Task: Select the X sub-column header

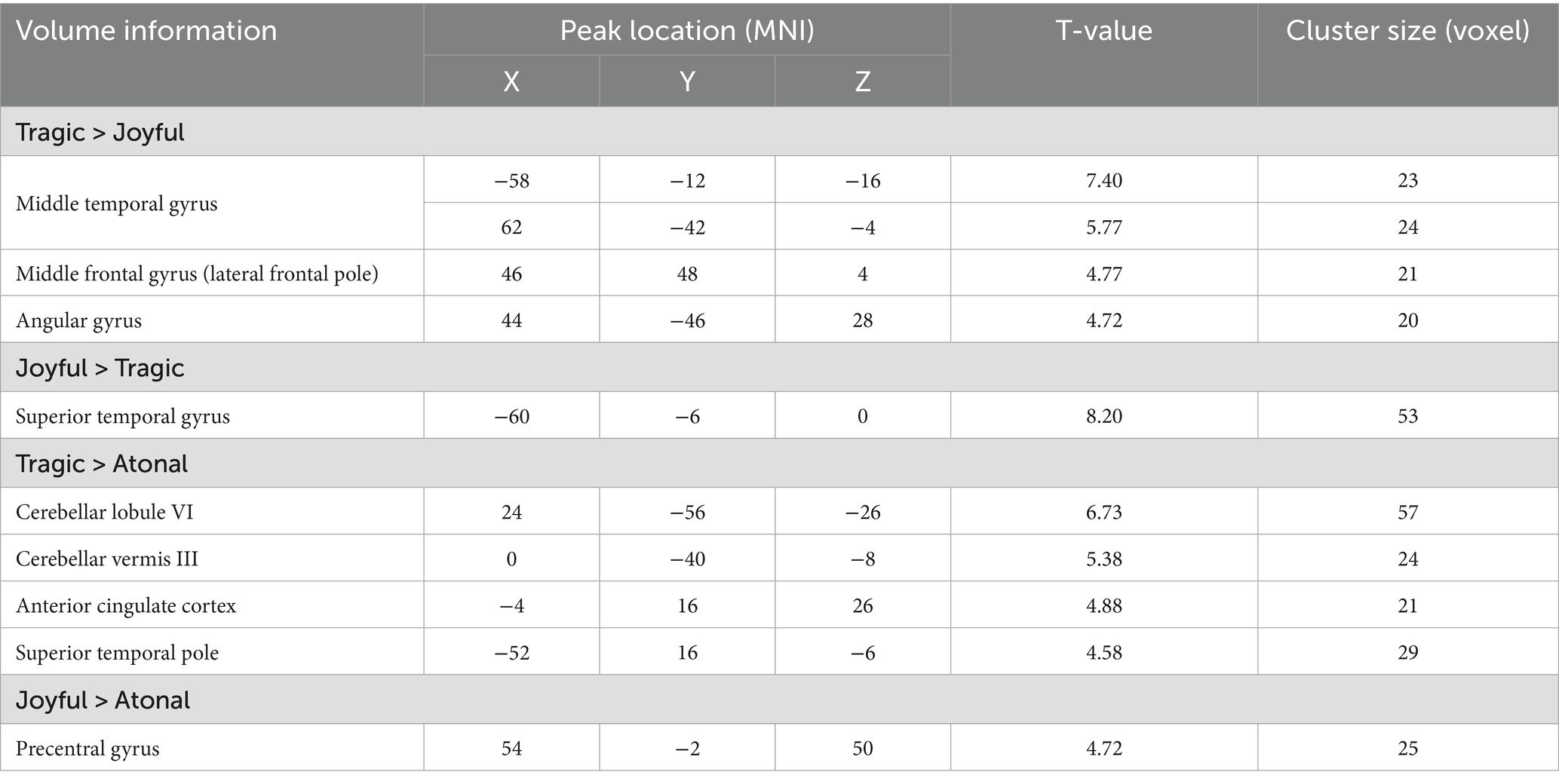Action: (511, 81)
